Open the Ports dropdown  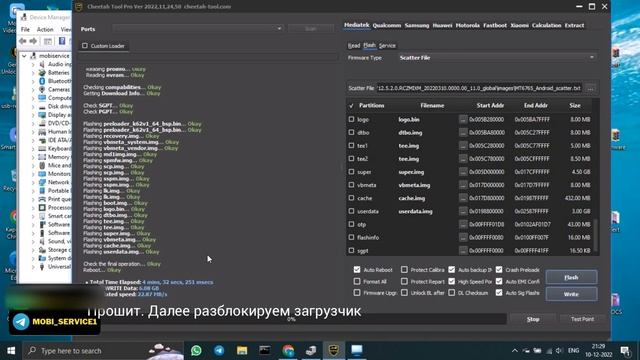[198, 29]
